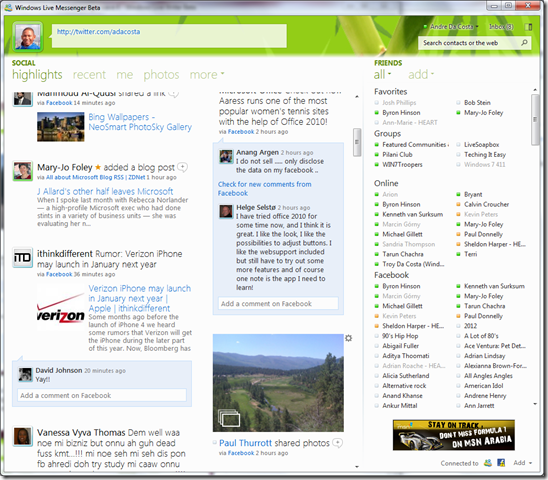Click the Messenger icon next to Connected to
This screenshot has height=480, width=548.
(x=488, y=463)
